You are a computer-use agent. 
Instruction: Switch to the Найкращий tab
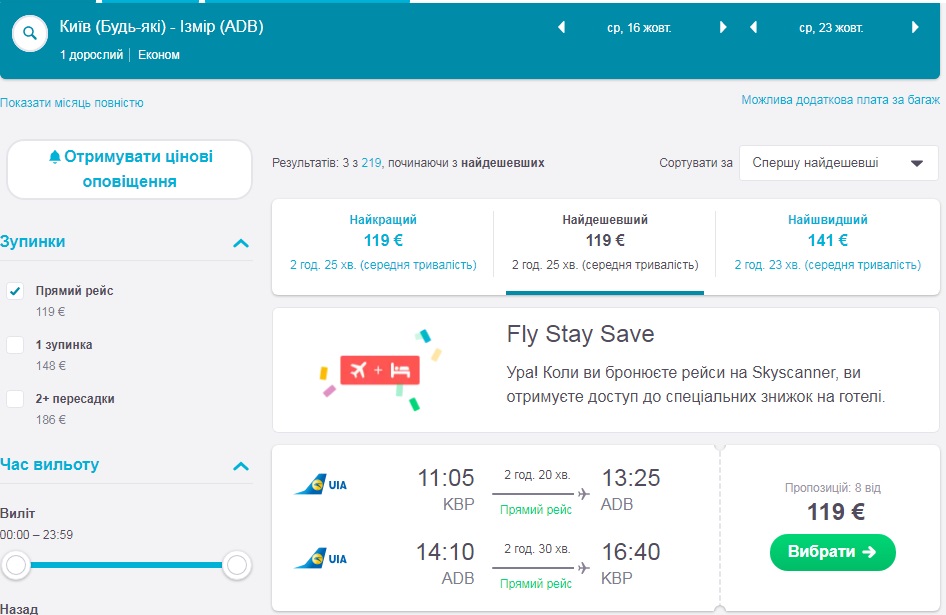point(383,241)
